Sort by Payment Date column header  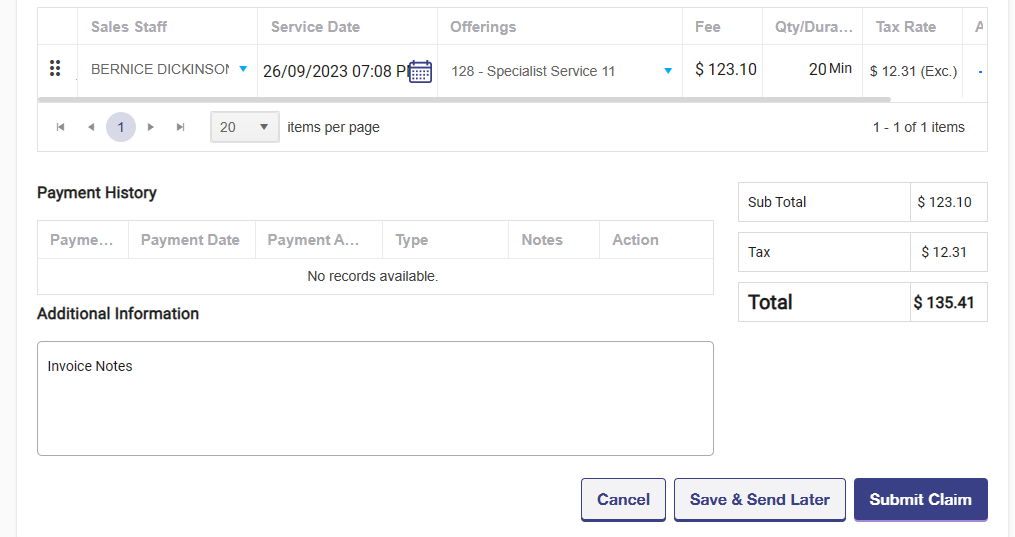point(190,240)
